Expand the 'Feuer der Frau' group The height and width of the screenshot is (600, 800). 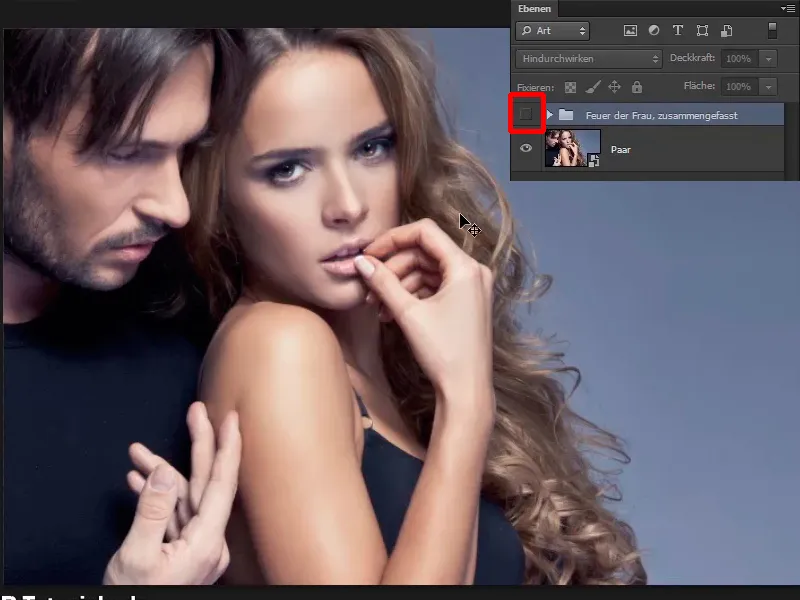point(549,115)
